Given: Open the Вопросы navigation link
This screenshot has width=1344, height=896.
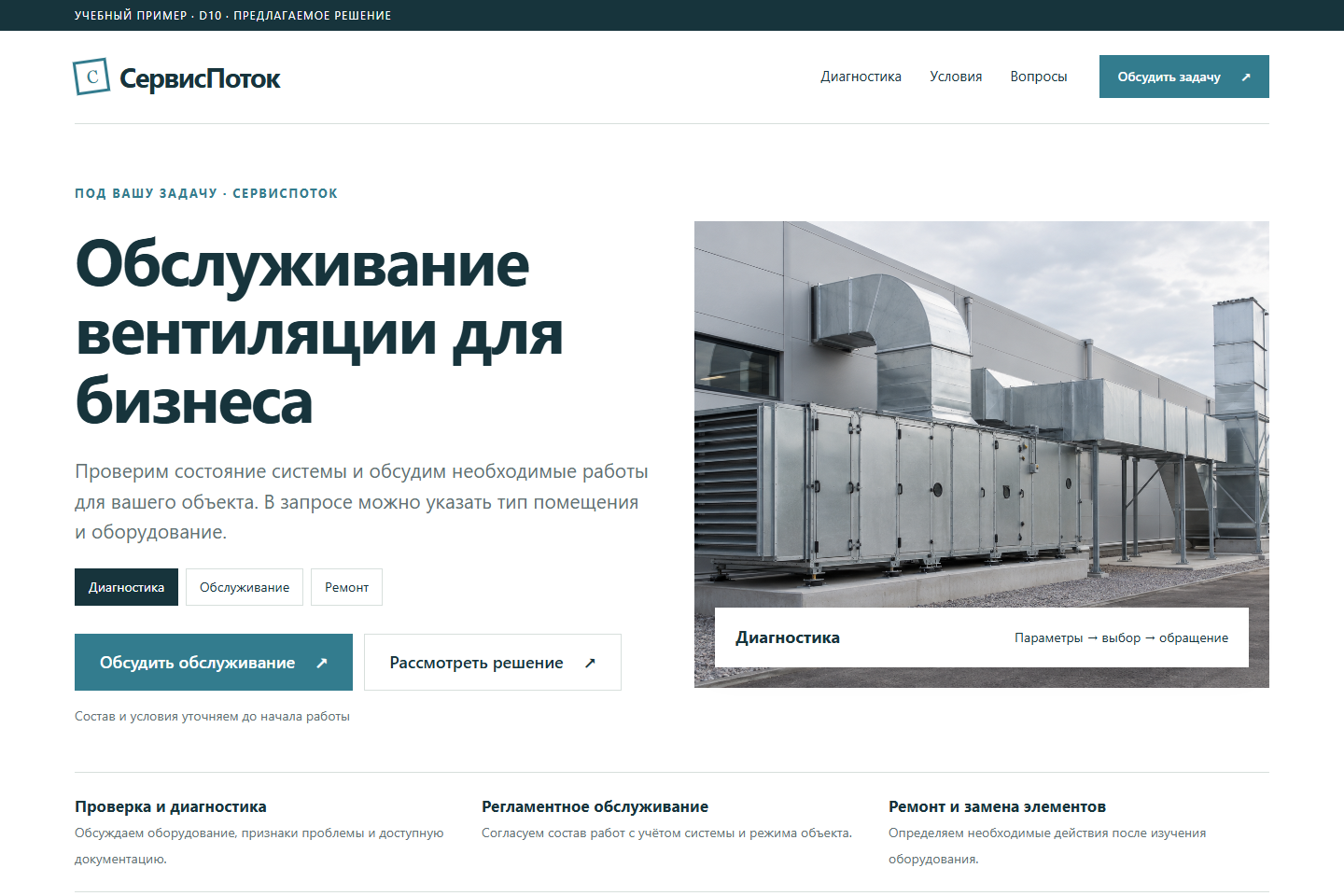Looking at the screenshot, I should [1038, 77].
